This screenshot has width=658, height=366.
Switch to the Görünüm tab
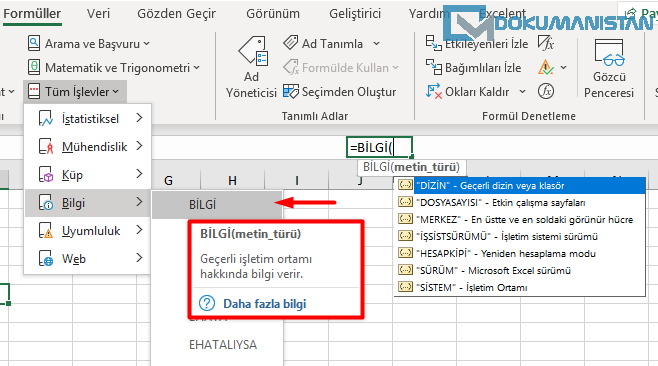pos(273,14)
